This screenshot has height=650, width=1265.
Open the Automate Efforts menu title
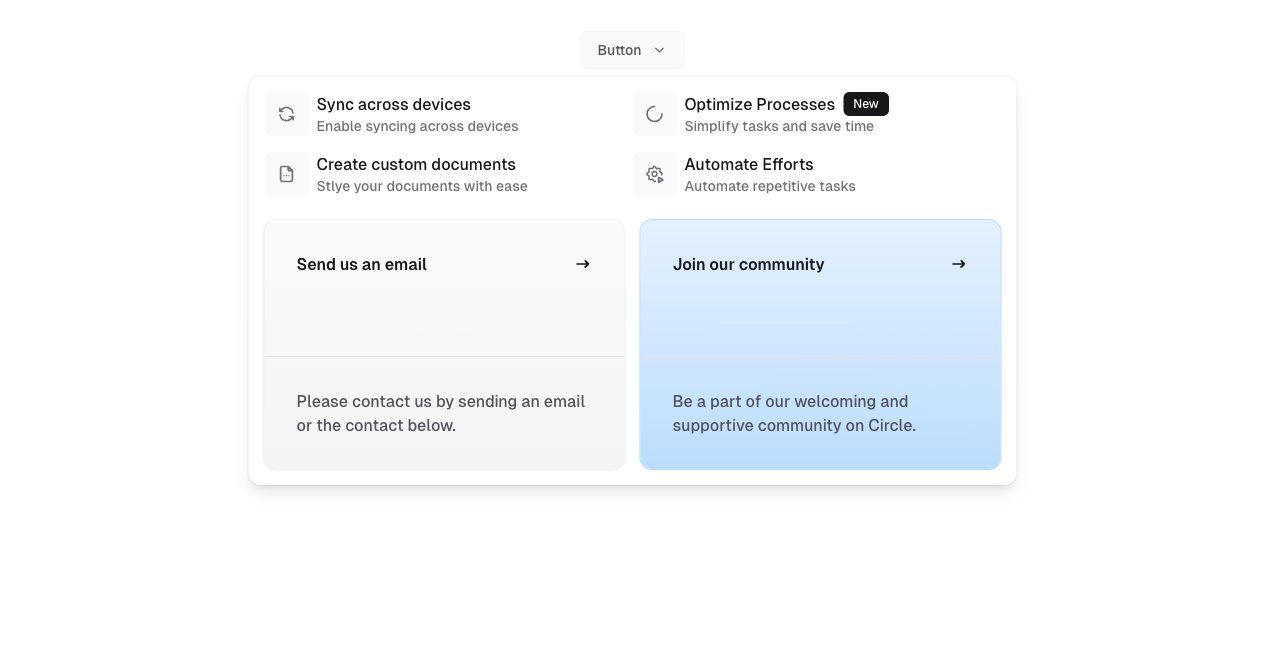click(748, 164)
